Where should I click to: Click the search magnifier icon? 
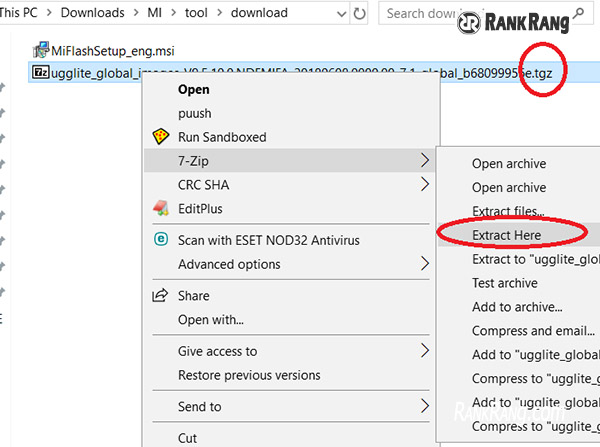(x=579, y=13)
